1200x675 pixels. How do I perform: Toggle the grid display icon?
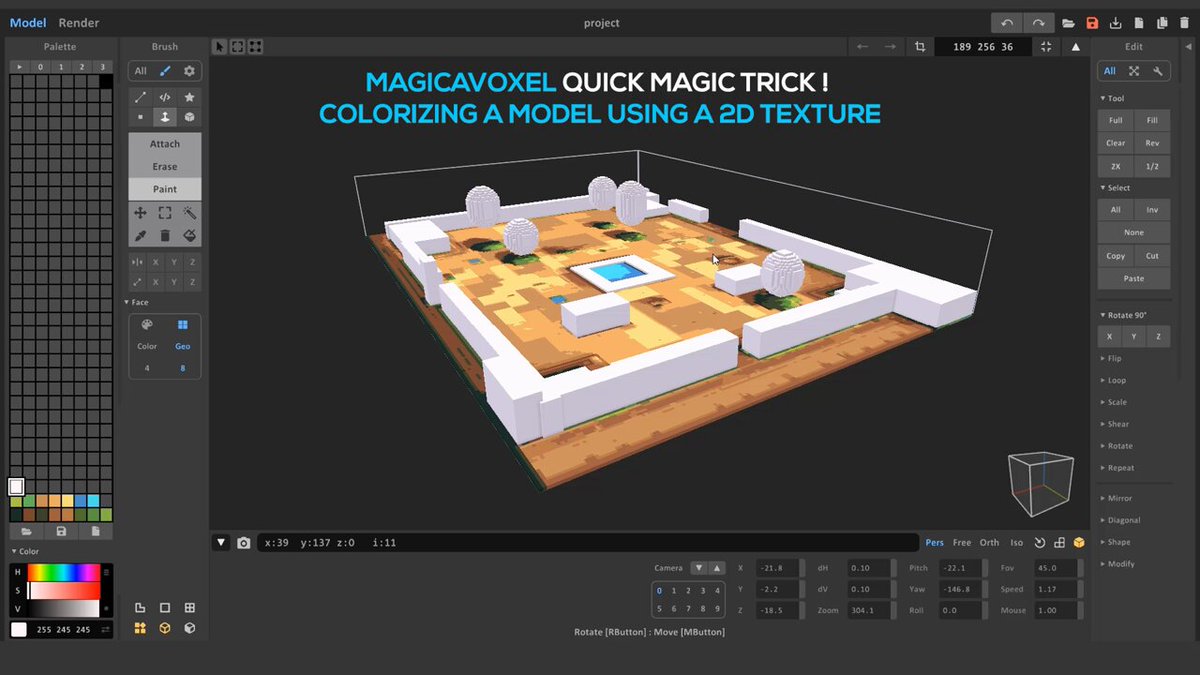coord(190,607)
